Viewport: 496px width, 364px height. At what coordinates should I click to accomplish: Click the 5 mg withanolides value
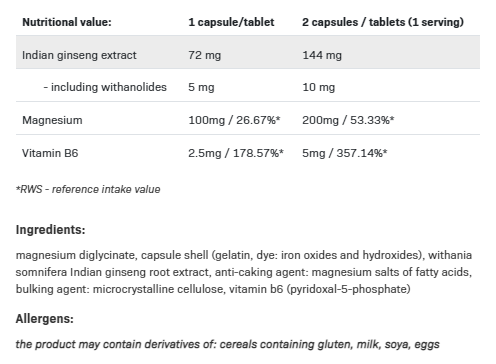(201, 87)
